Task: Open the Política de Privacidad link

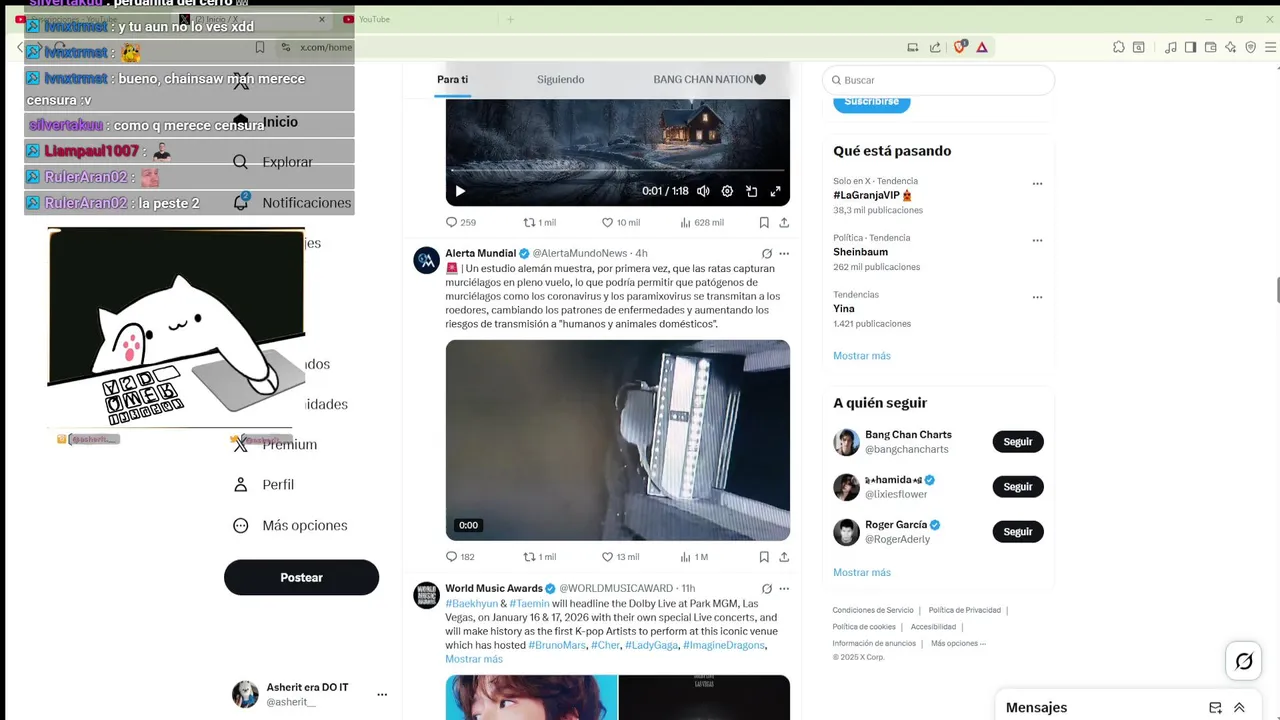Action: click(x=964, y=610)
